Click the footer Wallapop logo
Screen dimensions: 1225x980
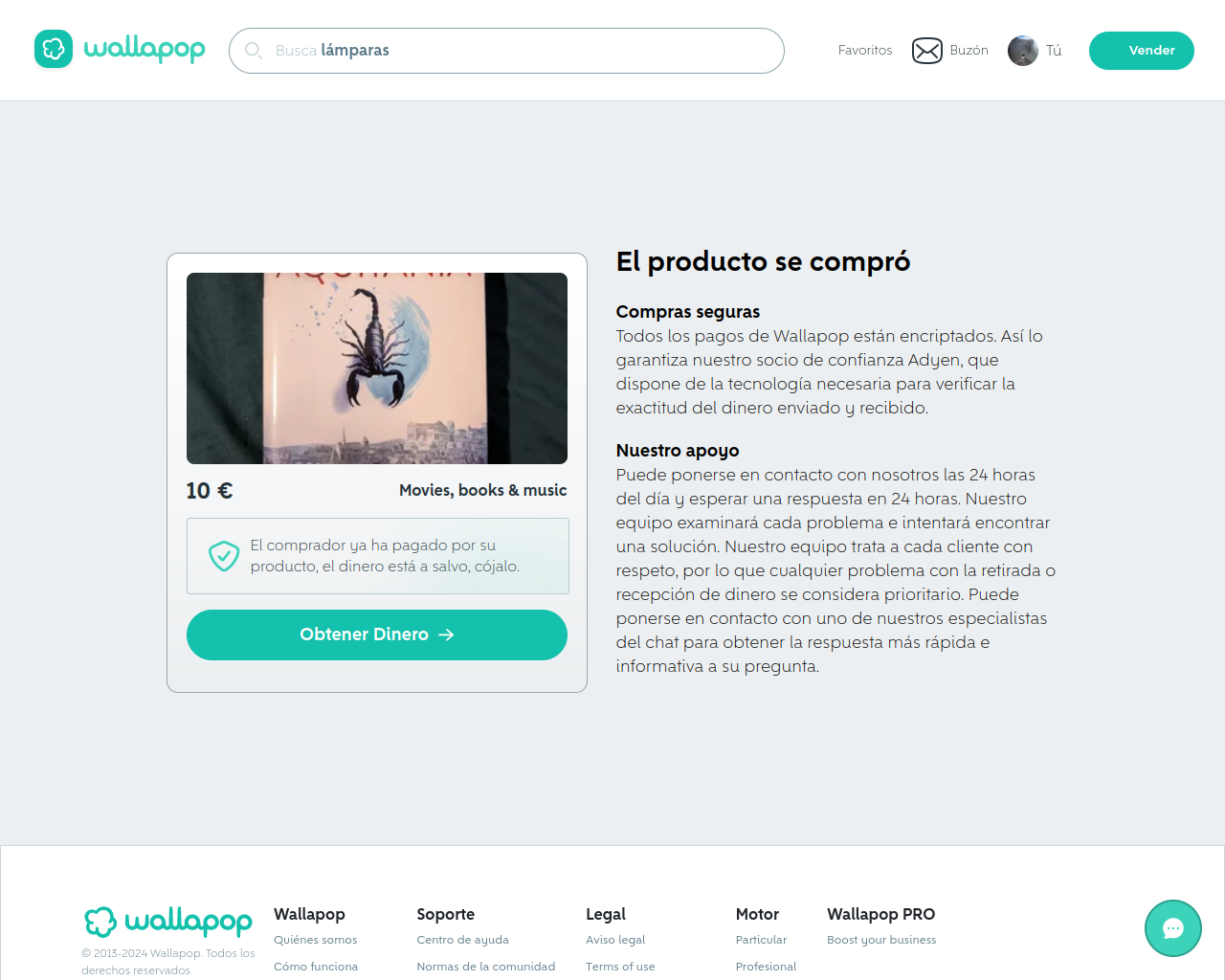(x=168, y=922)
